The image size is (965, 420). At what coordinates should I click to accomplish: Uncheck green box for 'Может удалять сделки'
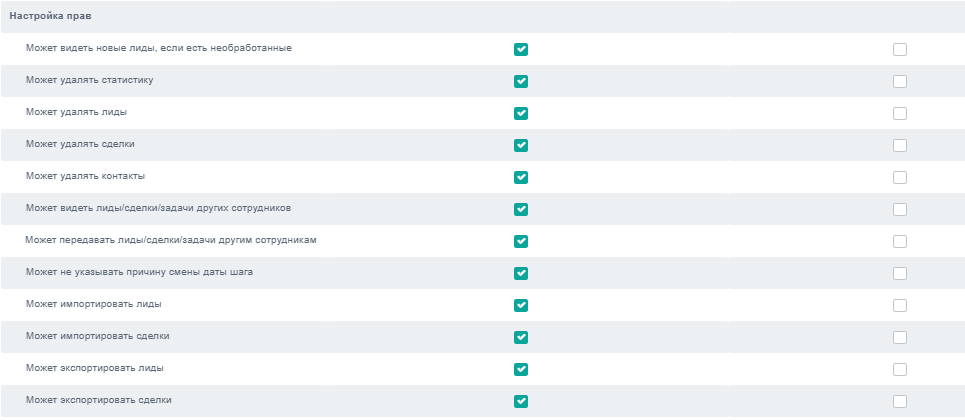click(521, 145)
